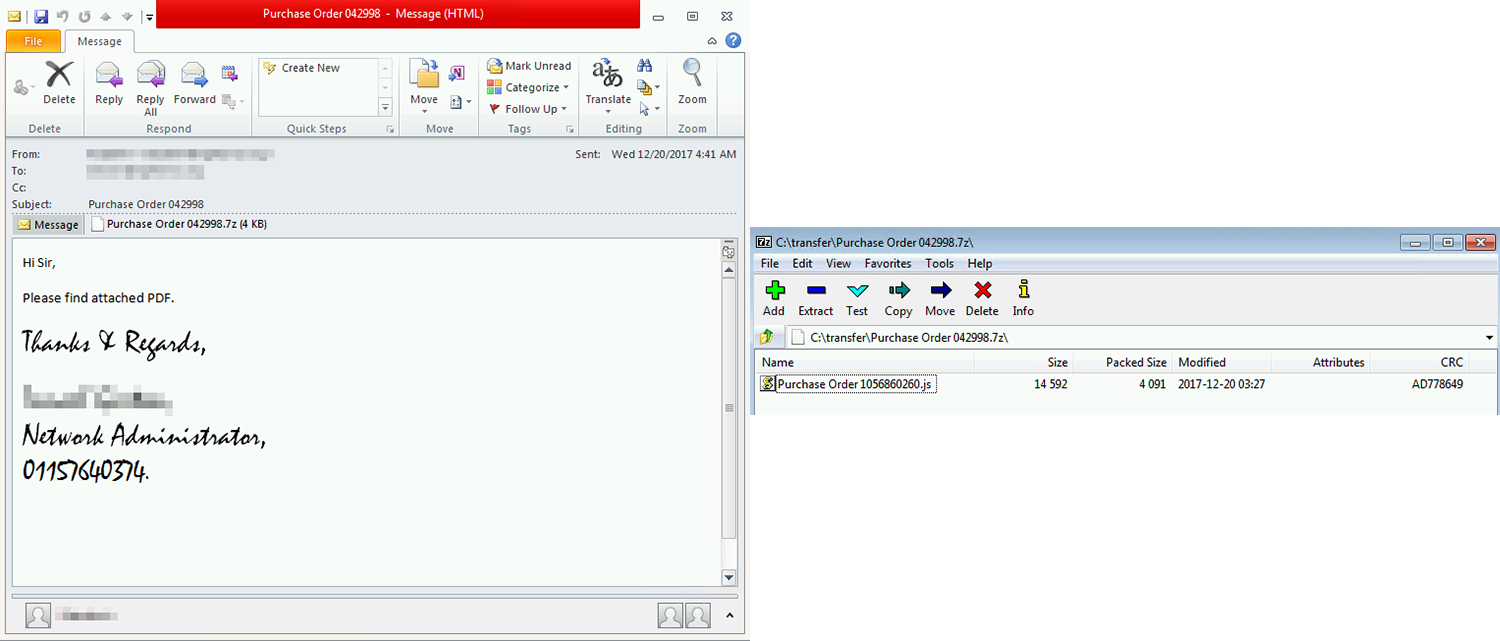
Task: Collapse the ribbon with the chevron
Action: (x=711, y=40)
